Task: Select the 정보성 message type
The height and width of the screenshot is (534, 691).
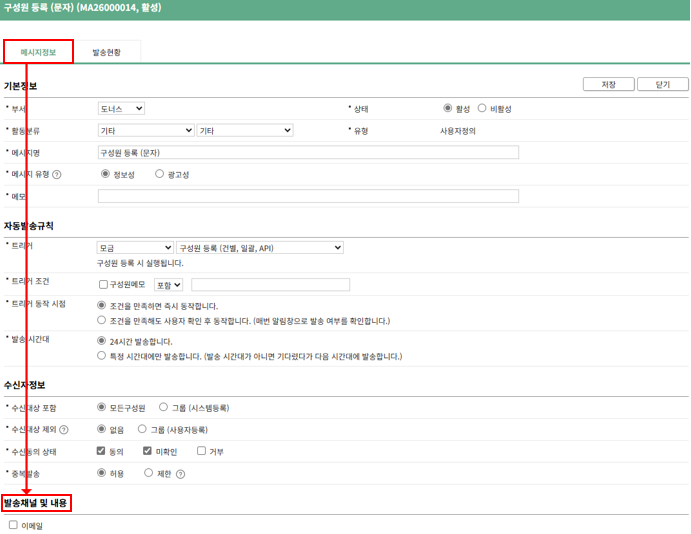Action: 105,174
